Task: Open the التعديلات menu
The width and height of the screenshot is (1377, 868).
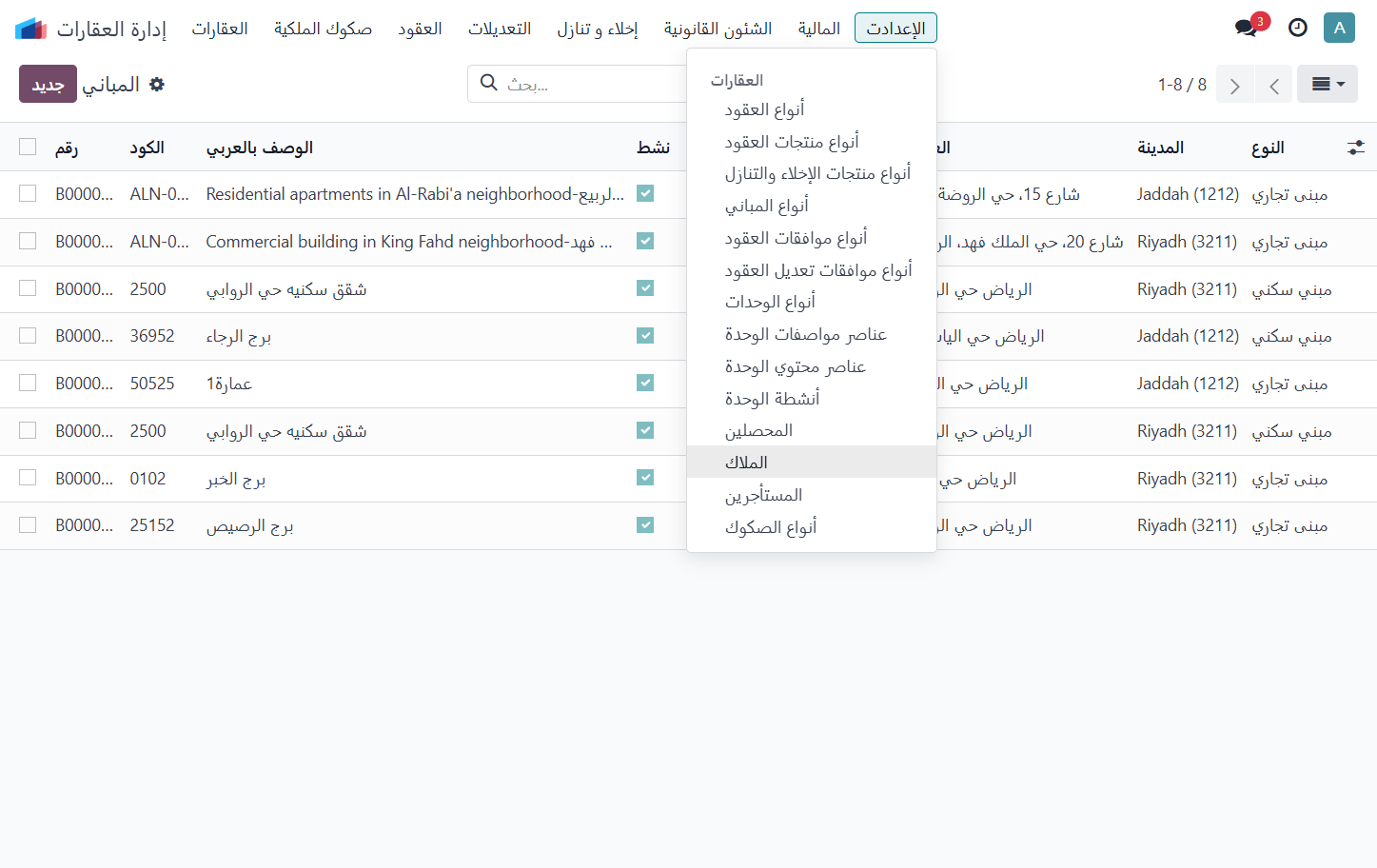Action: [500, 29]
